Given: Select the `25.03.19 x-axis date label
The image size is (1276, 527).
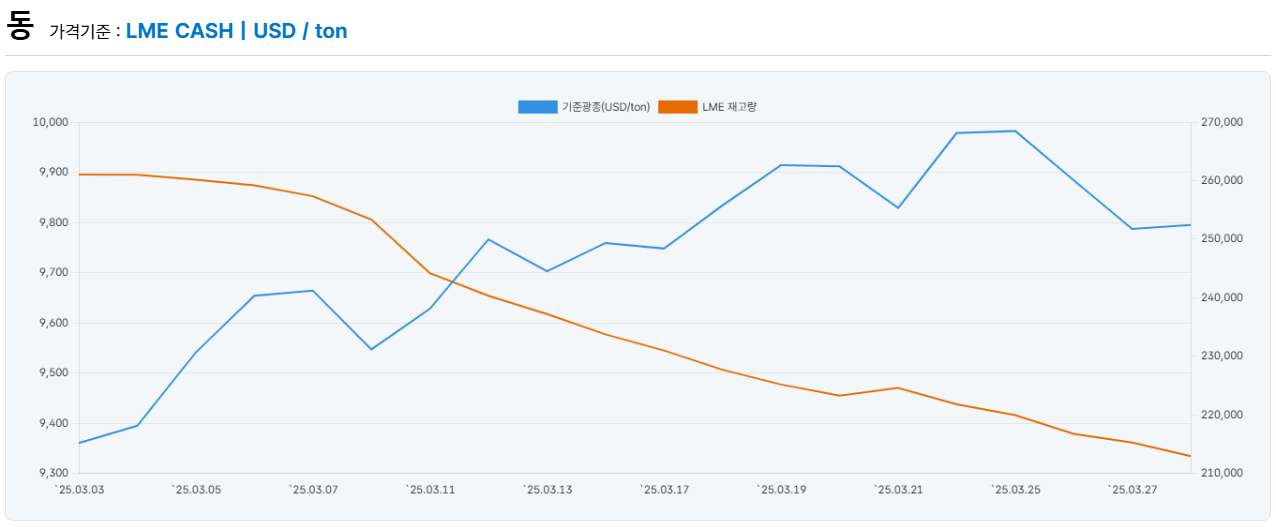Looking at the screenshot, I should click(x=780, y=489).
